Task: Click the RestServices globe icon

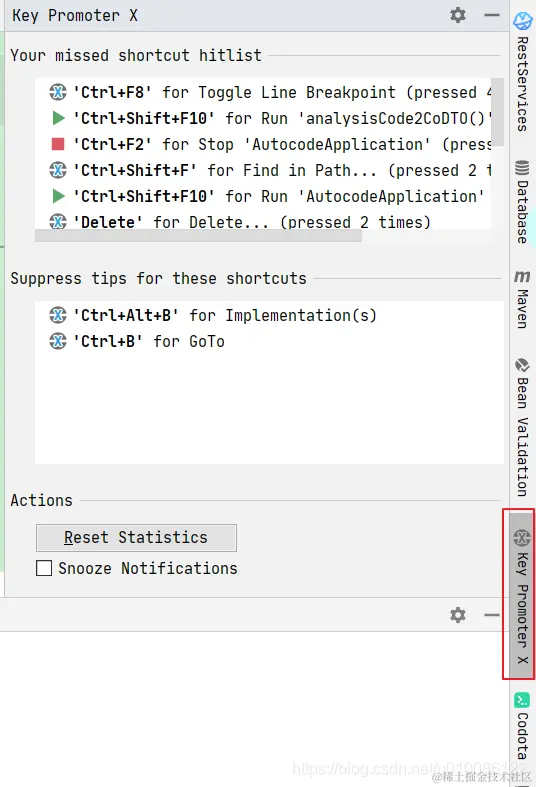Action: coord(522,21)
